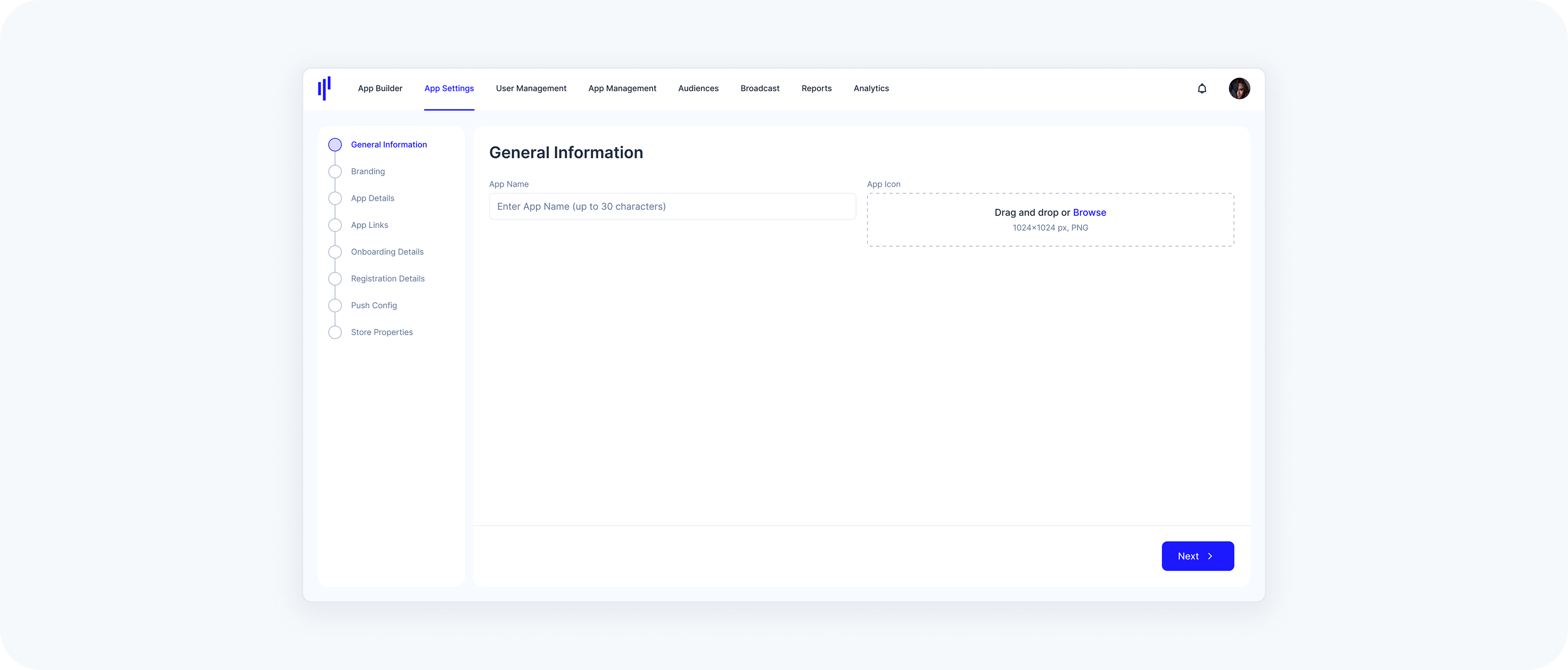Open the User Management section

coord(532,88)
